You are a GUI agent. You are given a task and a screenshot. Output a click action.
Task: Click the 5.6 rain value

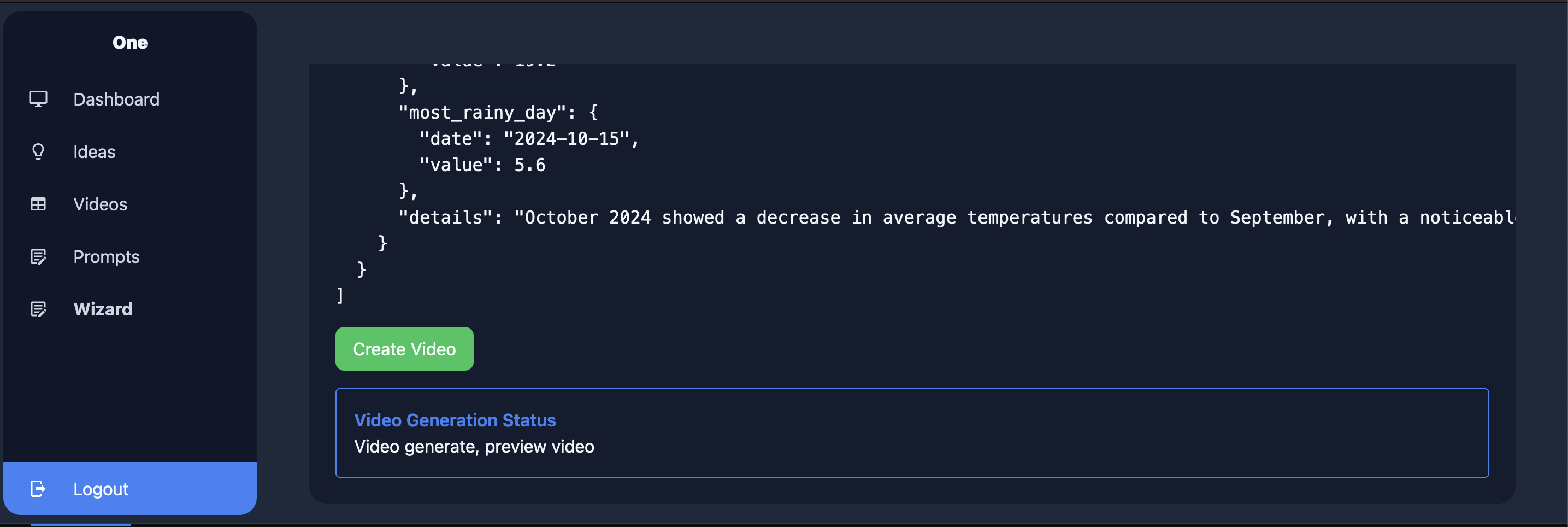click(529, 165)
